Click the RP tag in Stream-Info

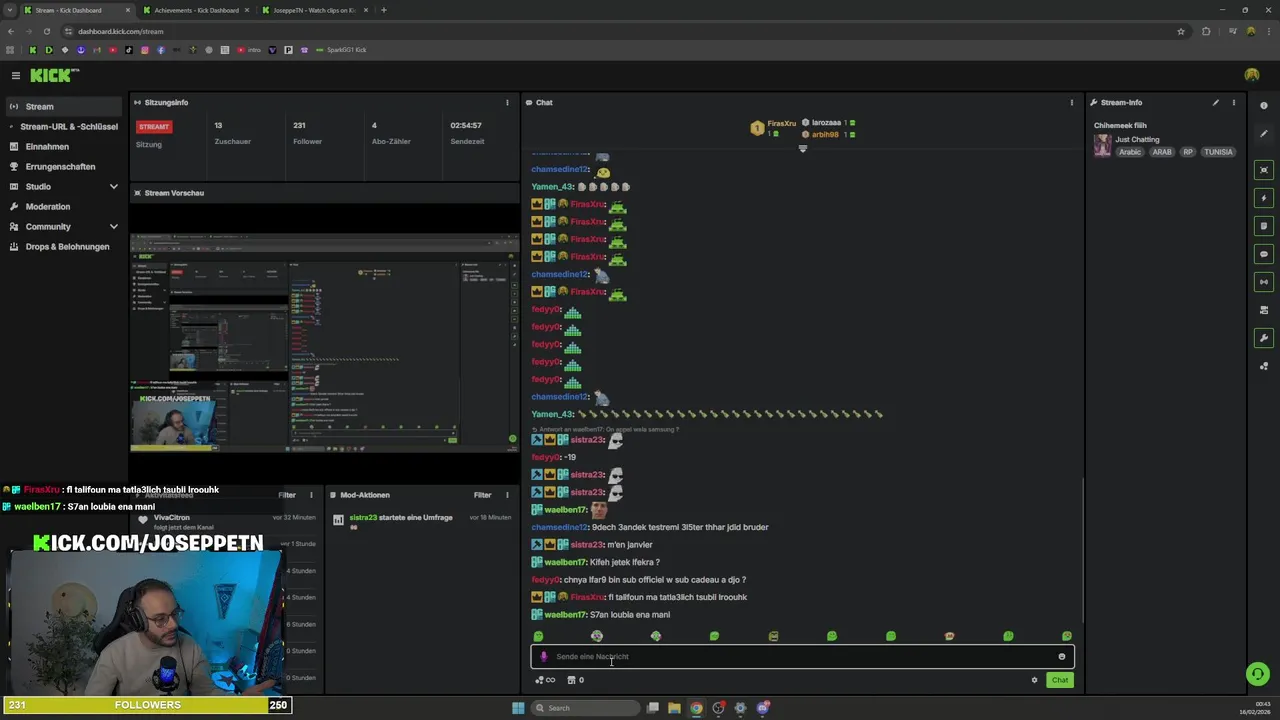point(1188,152)
